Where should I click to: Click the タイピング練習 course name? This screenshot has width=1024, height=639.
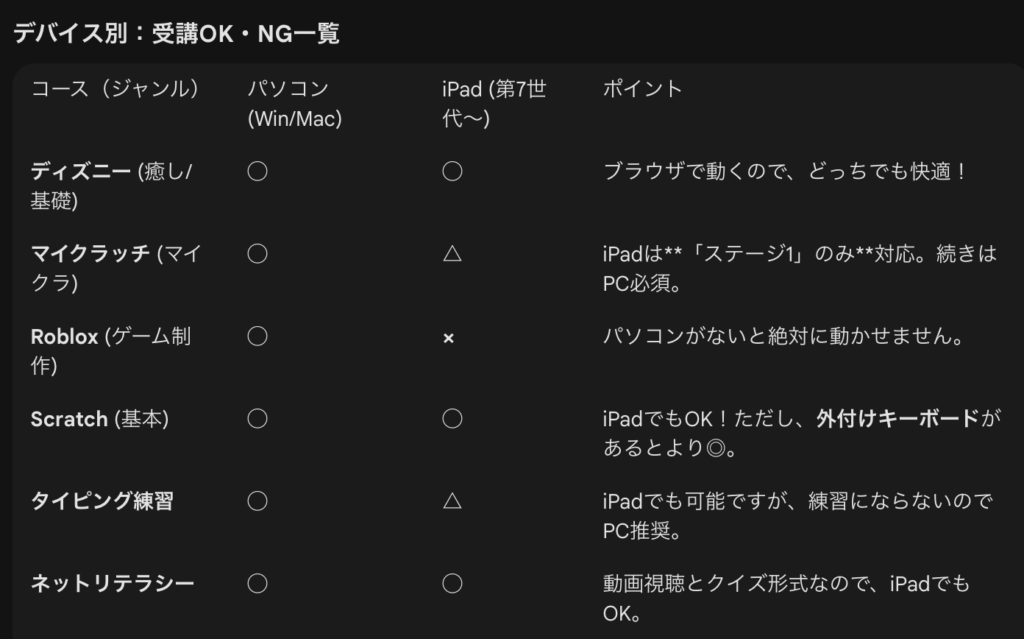(x=102, y=501)
